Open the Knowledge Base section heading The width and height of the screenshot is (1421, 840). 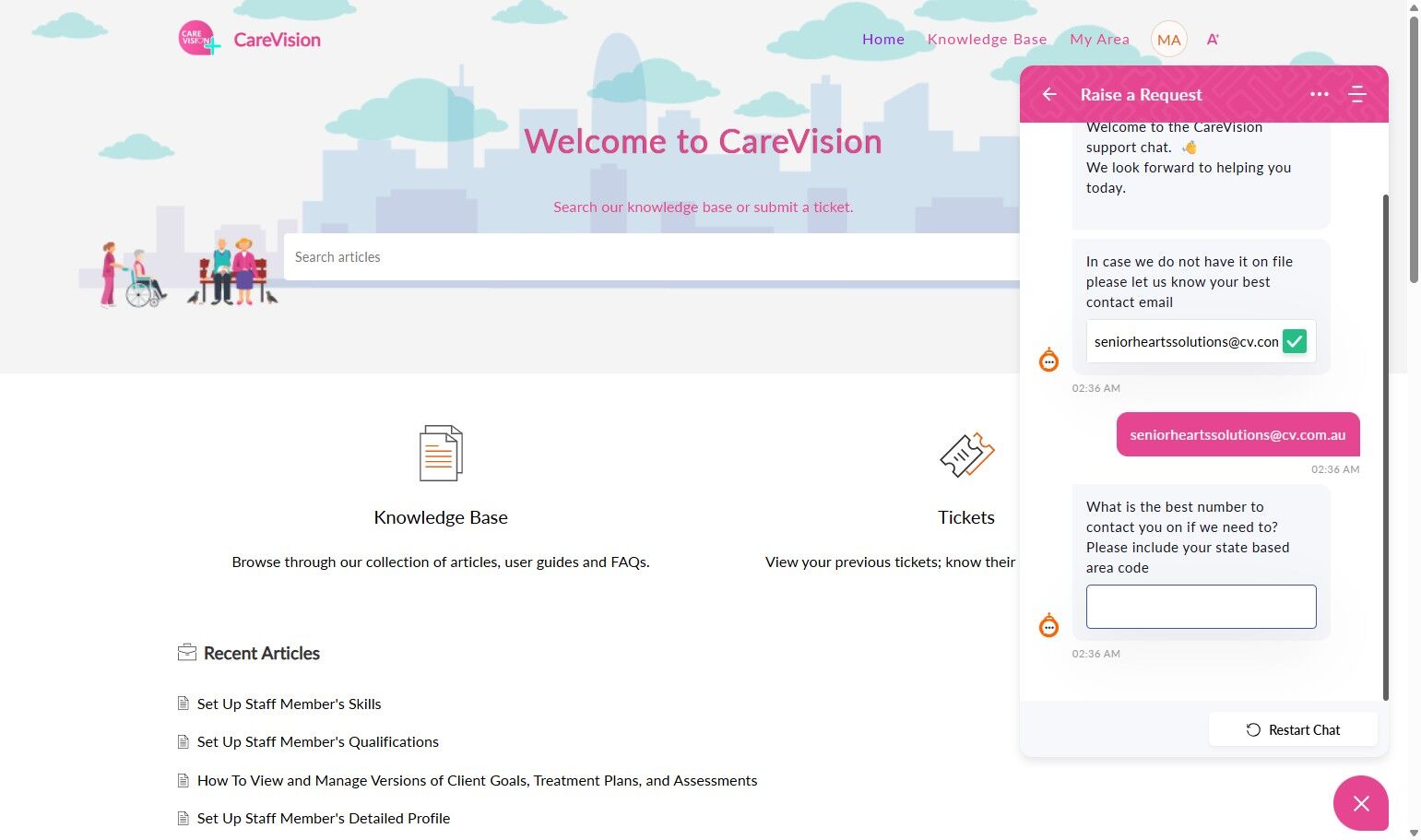(441, 517)
